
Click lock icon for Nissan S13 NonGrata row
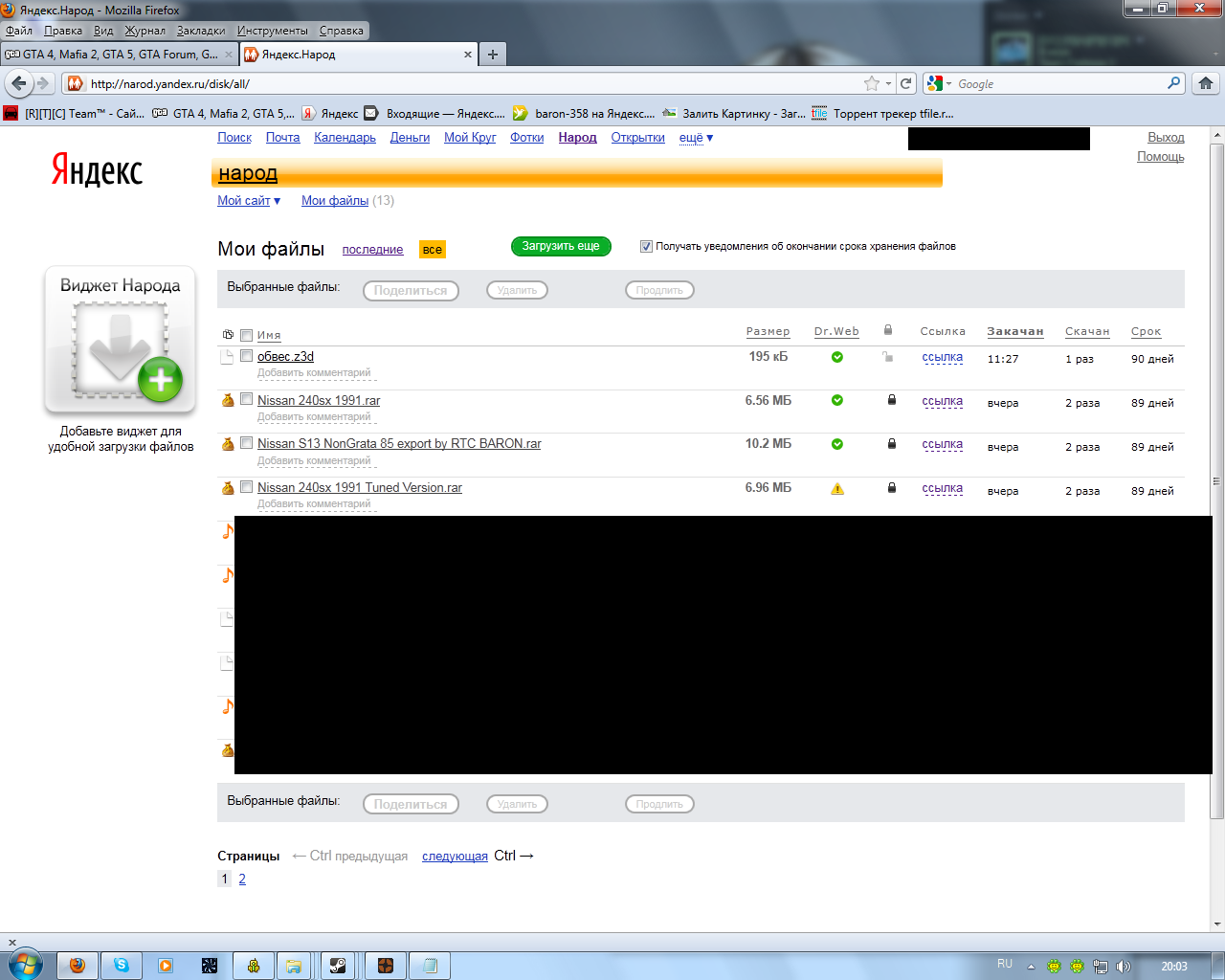892,444
